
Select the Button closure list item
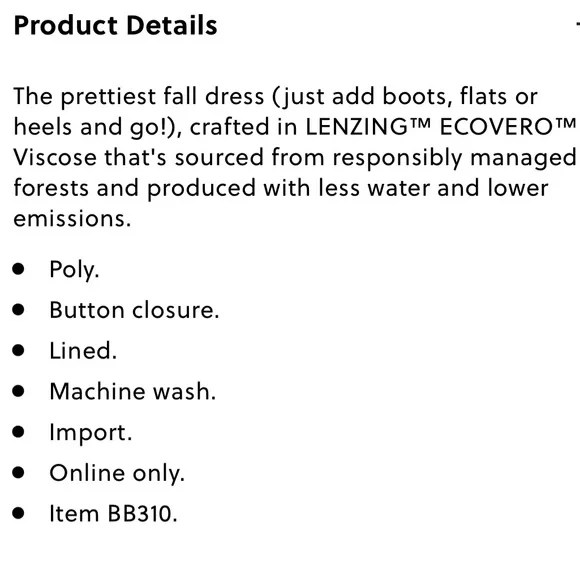point(134,310)
